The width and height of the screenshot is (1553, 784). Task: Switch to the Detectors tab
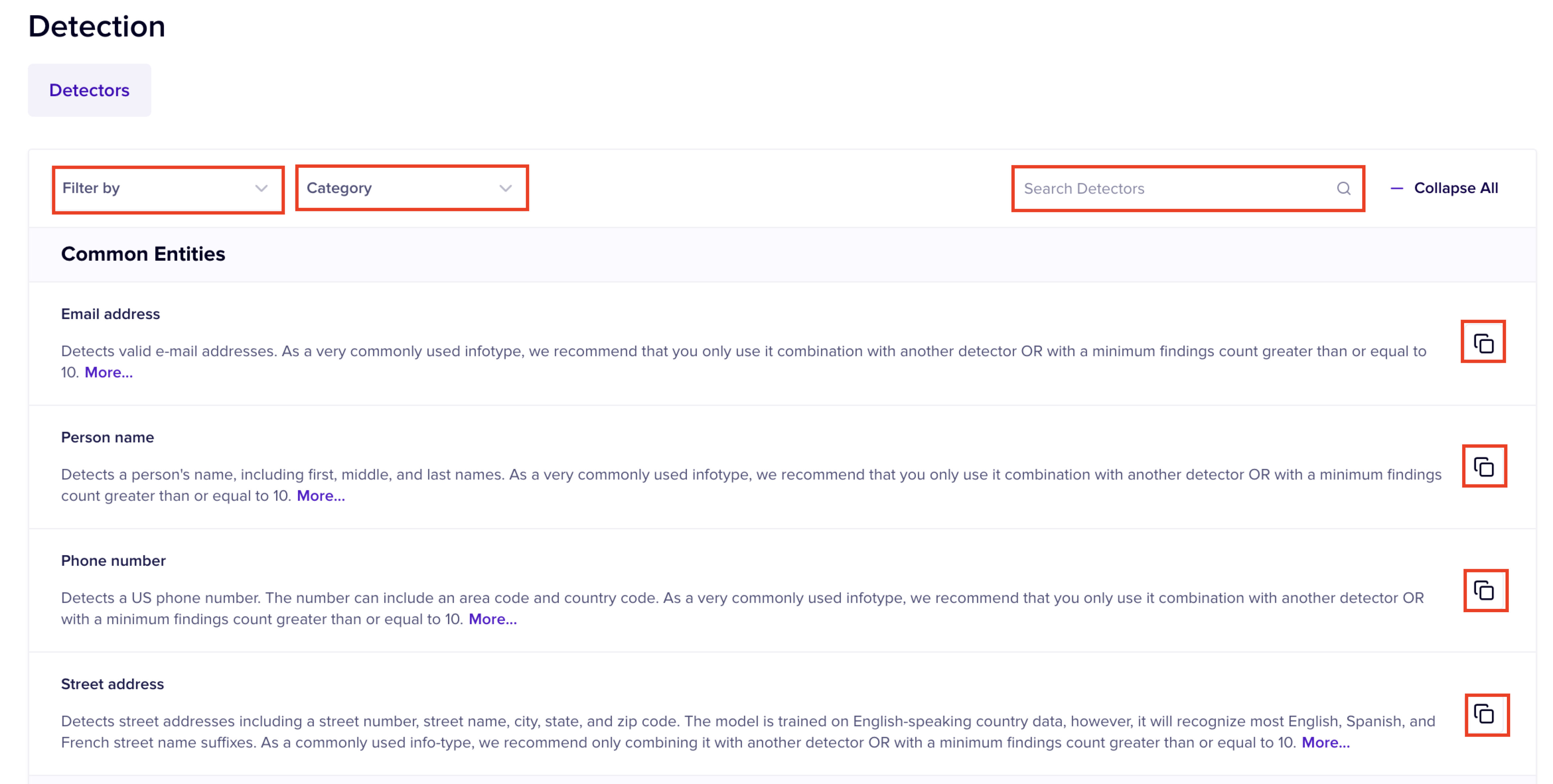tap(89, 91)
